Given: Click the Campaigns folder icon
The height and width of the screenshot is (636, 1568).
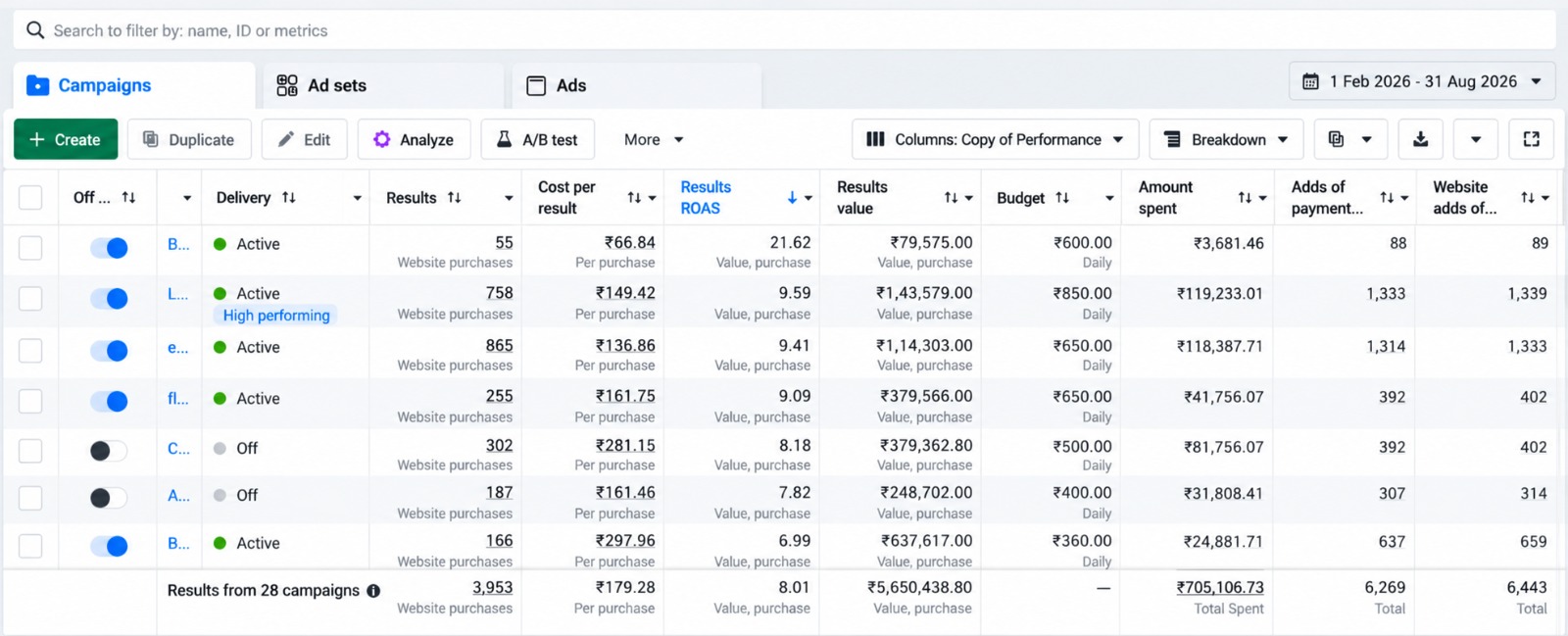Looking at the screenshot, I should pyautogui.click(x=37, y=85).
